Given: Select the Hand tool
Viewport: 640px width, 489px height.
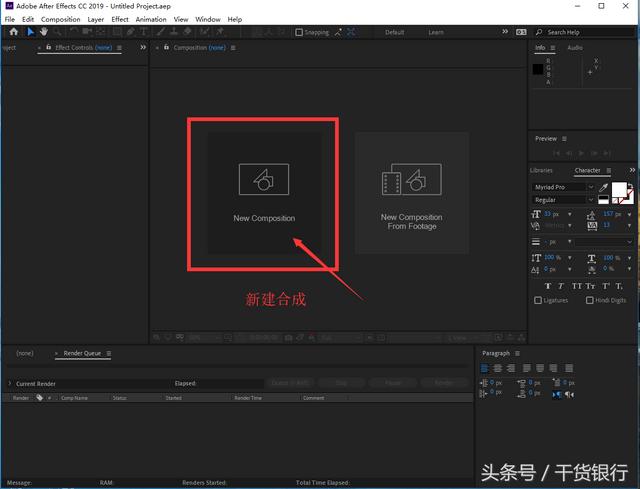Looking at the screenshot, I should [44, 32].
